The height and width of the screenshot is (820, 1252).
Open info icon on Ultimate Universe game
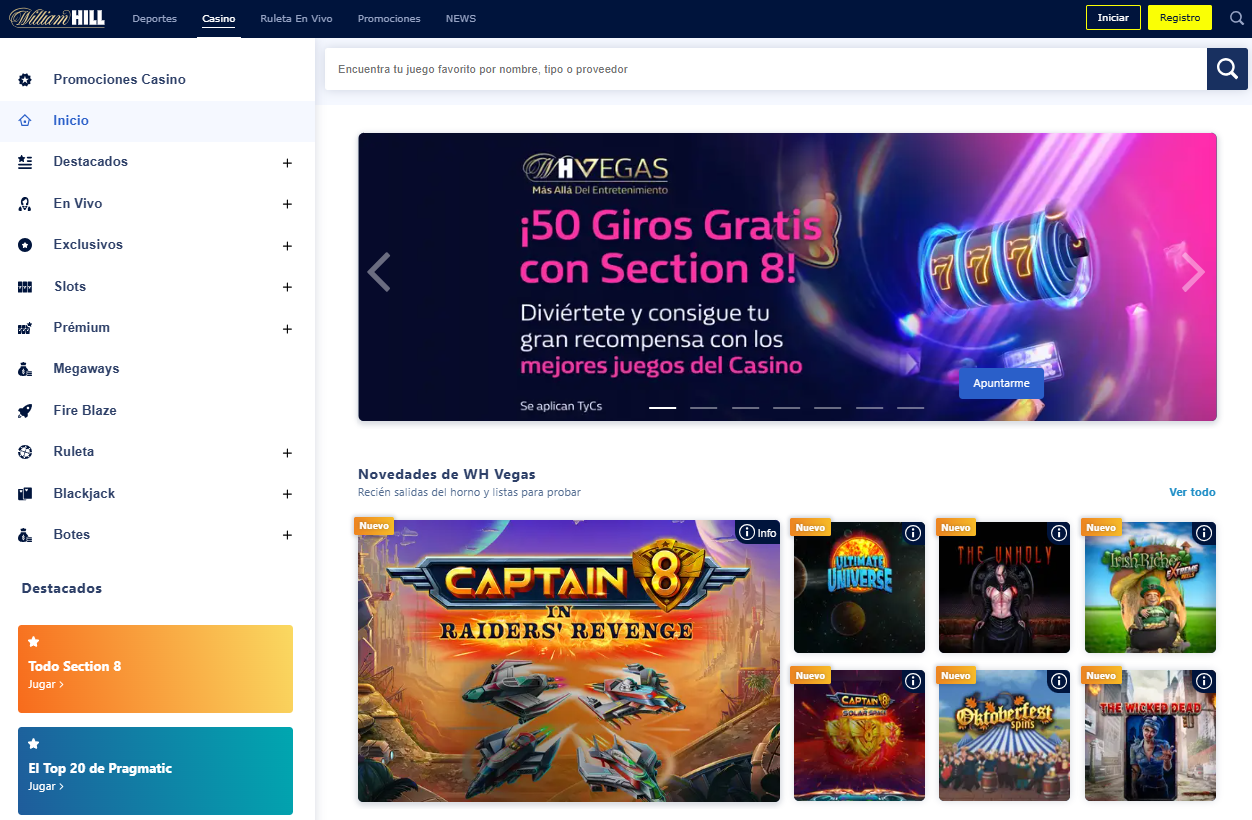click(x=912, y=533)
